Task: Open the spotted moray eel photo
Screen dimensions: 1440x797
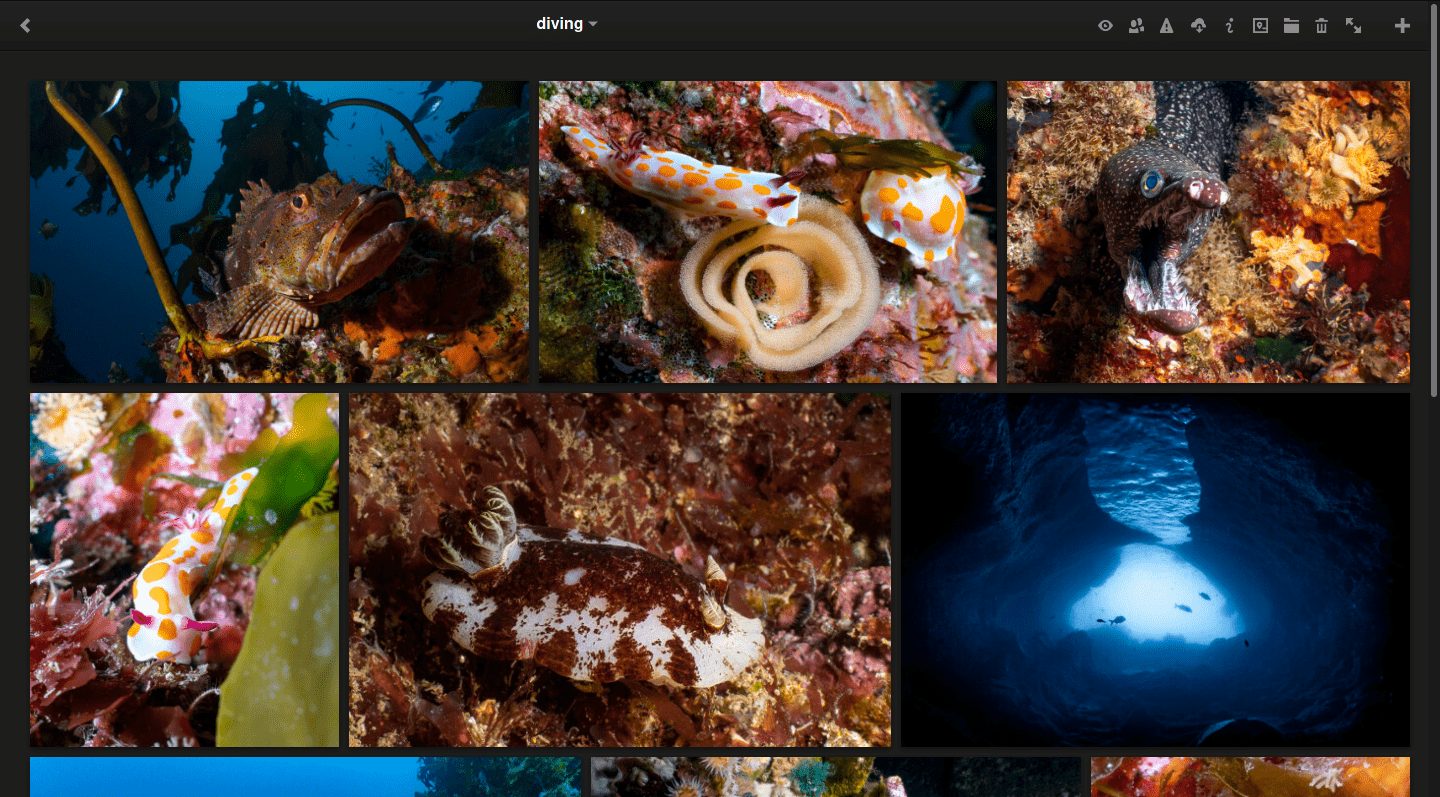Action: (x=1208, y=232)
